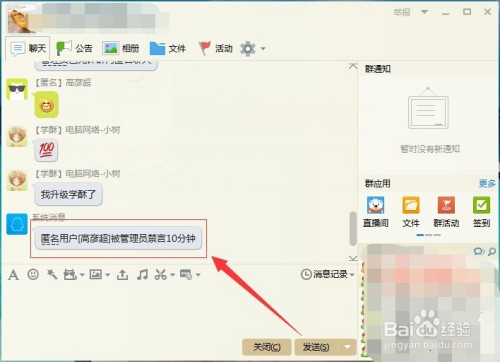Click the upload file icon
Viewport: 500px width, 362px height.
pyautogui.click(x=122, y=275)
